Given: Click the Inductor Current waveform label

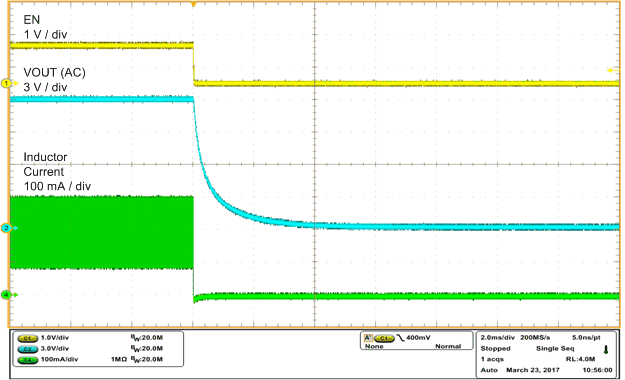Looking at the screenshot, I should [x=45, y=164].
